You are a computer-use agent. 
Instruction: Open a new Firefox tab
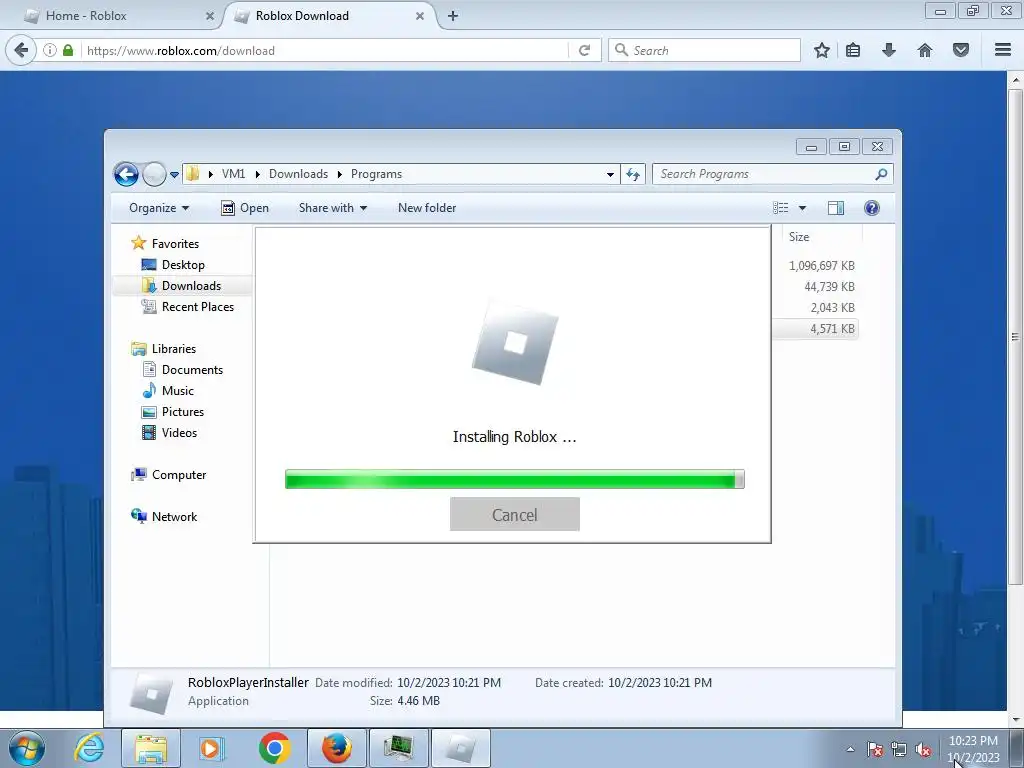453,16
